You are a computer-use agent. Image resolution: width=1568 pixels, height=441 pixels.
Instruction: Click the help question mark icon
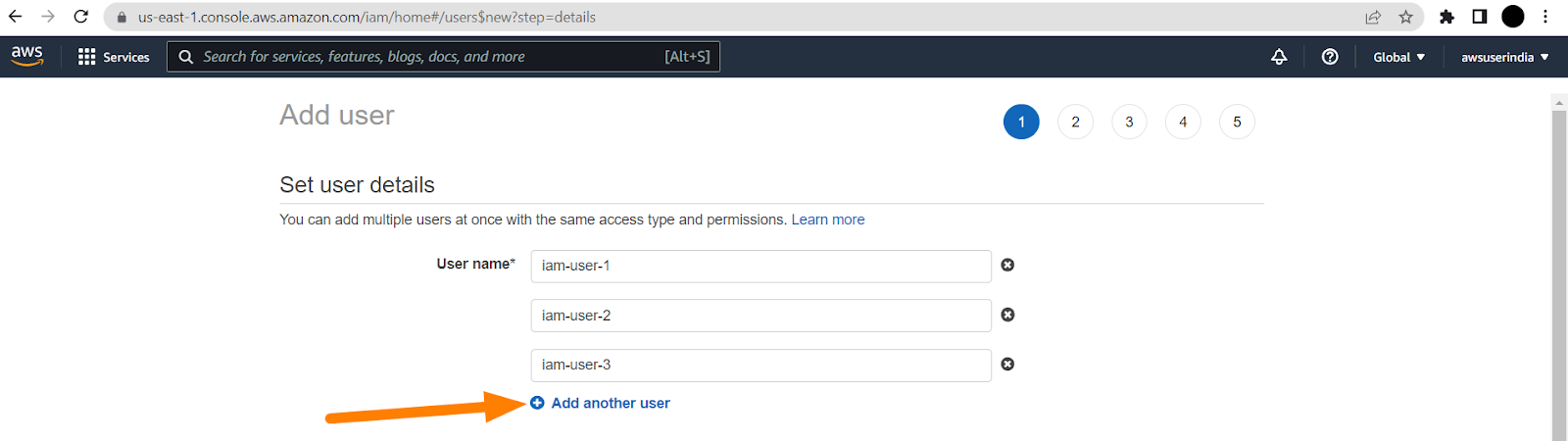(1330, 57)
